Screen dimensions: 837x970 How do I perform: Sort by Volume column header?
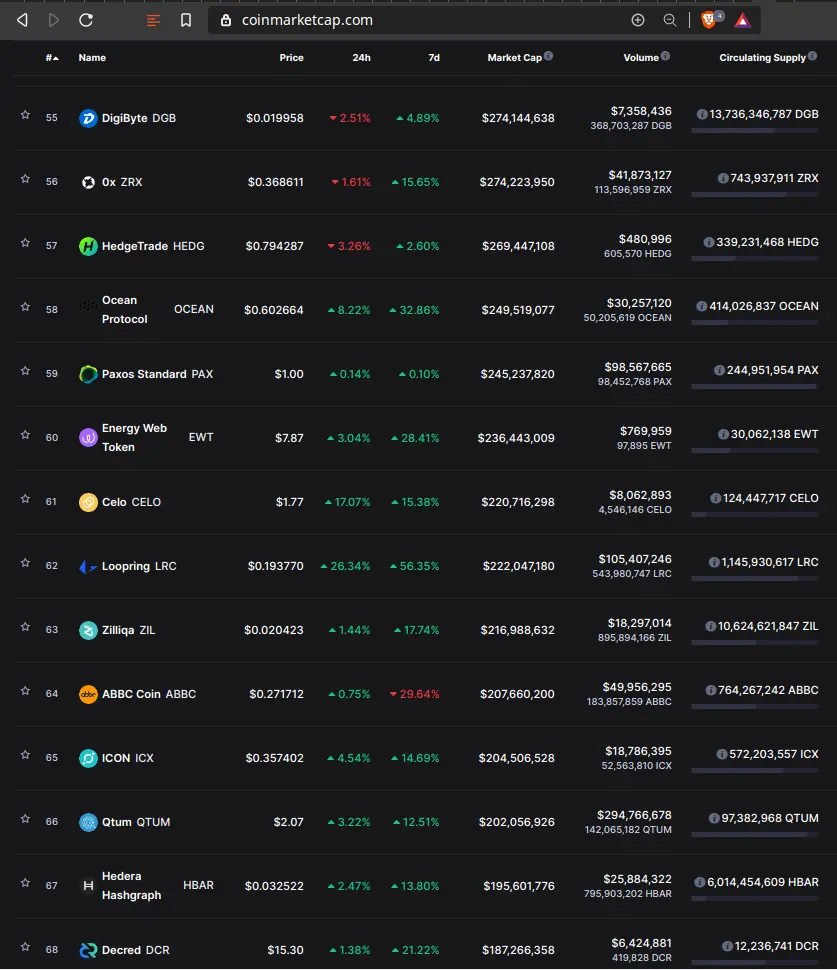(641, 58)
